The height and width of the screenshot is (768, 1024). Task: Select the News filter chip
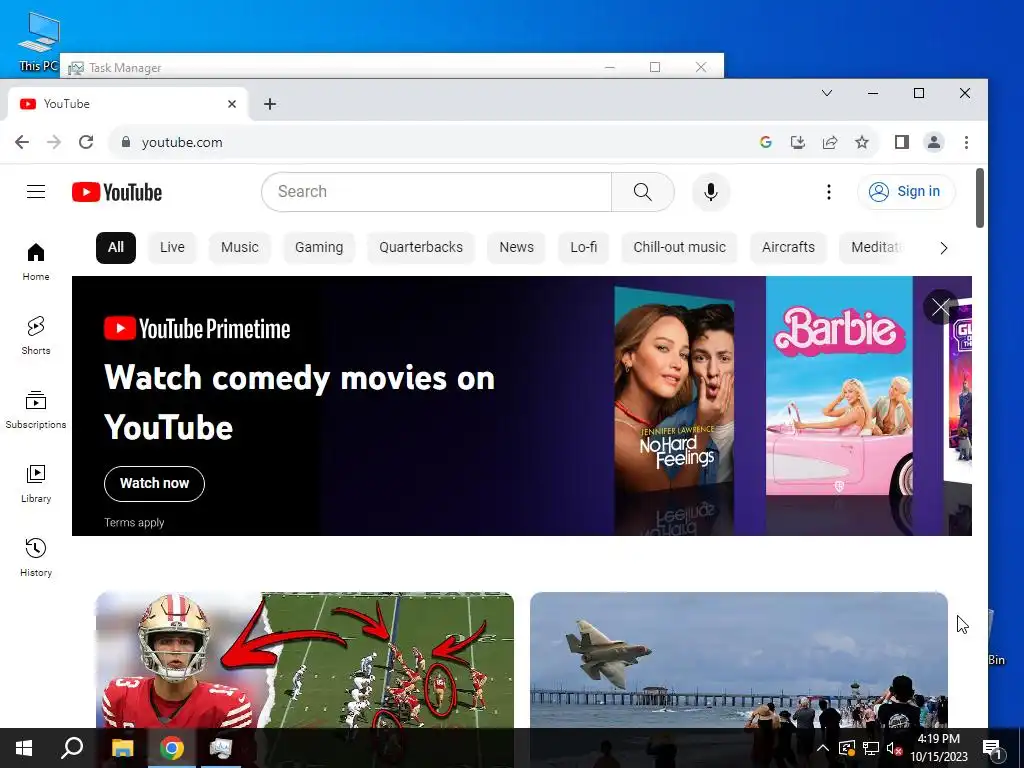(x=517, y=248)
